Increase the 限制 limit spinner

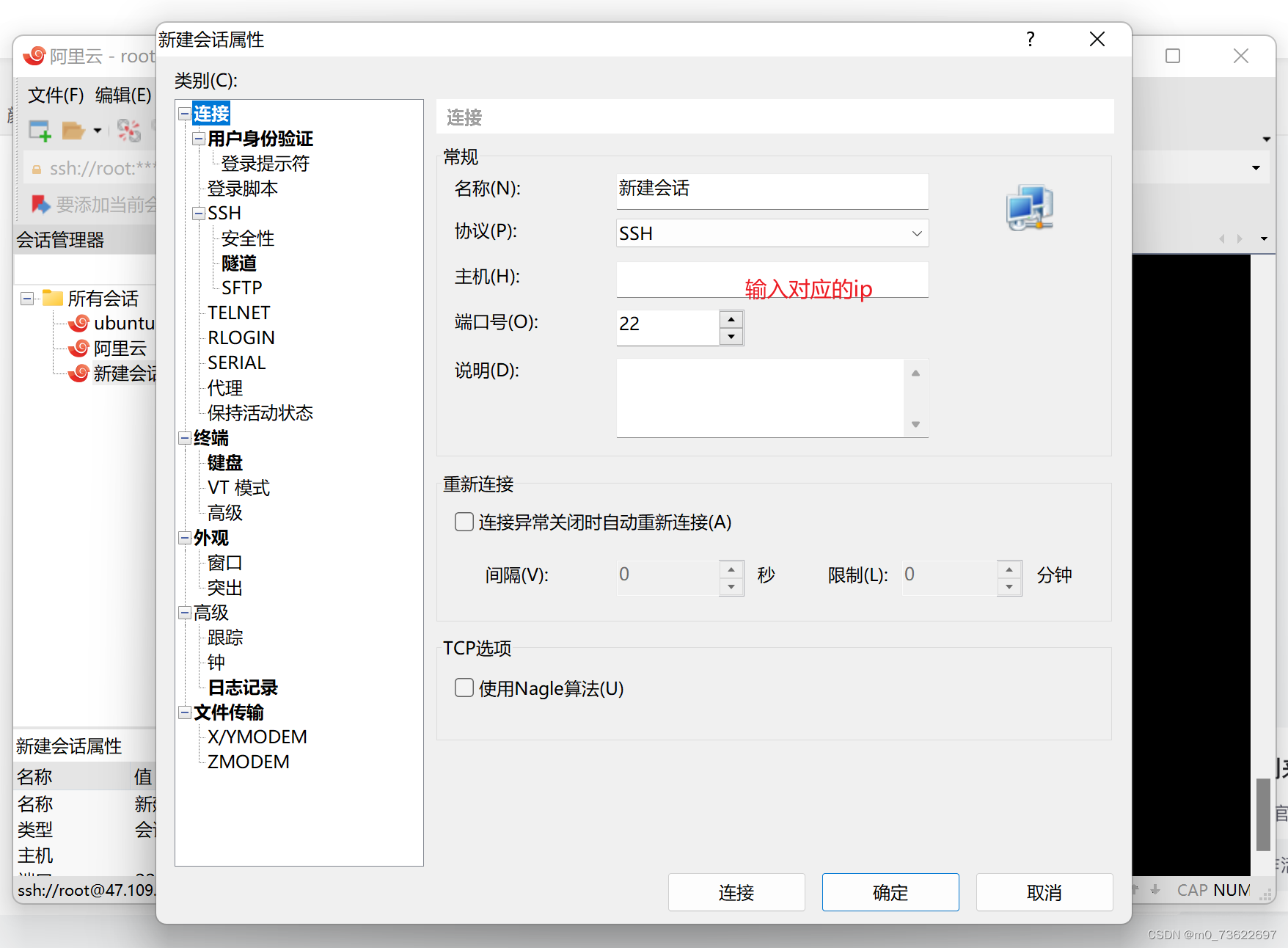(1009, 569)
